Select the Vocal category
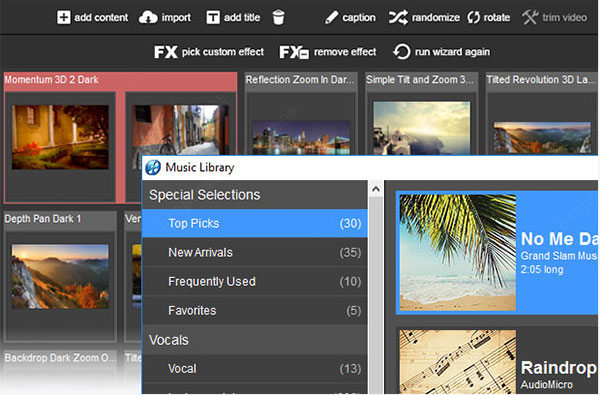Screen dimensions: 600x395 tap(255, 369)
